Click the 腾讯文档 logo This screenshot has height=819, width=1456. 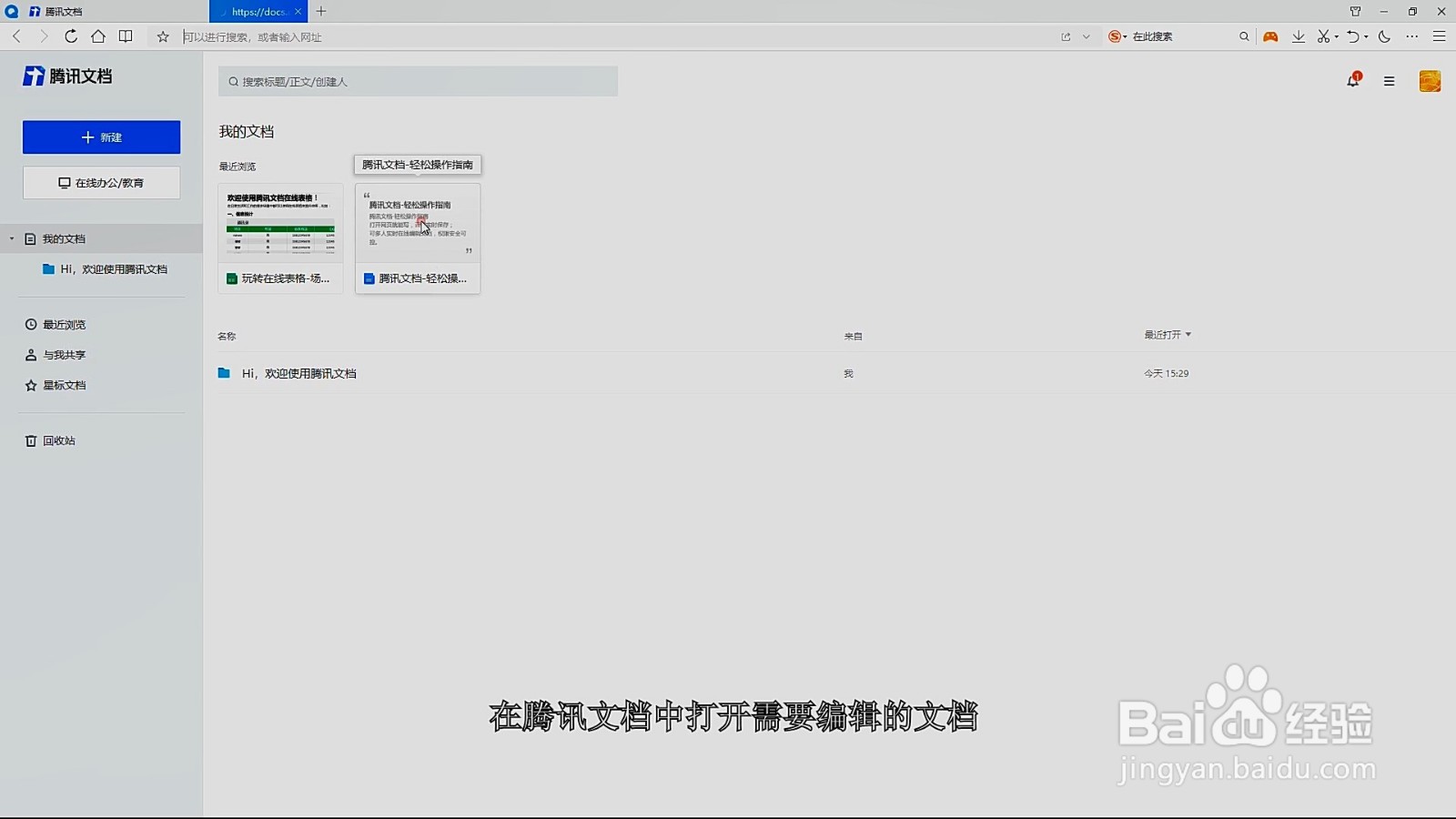pos(67,76)
